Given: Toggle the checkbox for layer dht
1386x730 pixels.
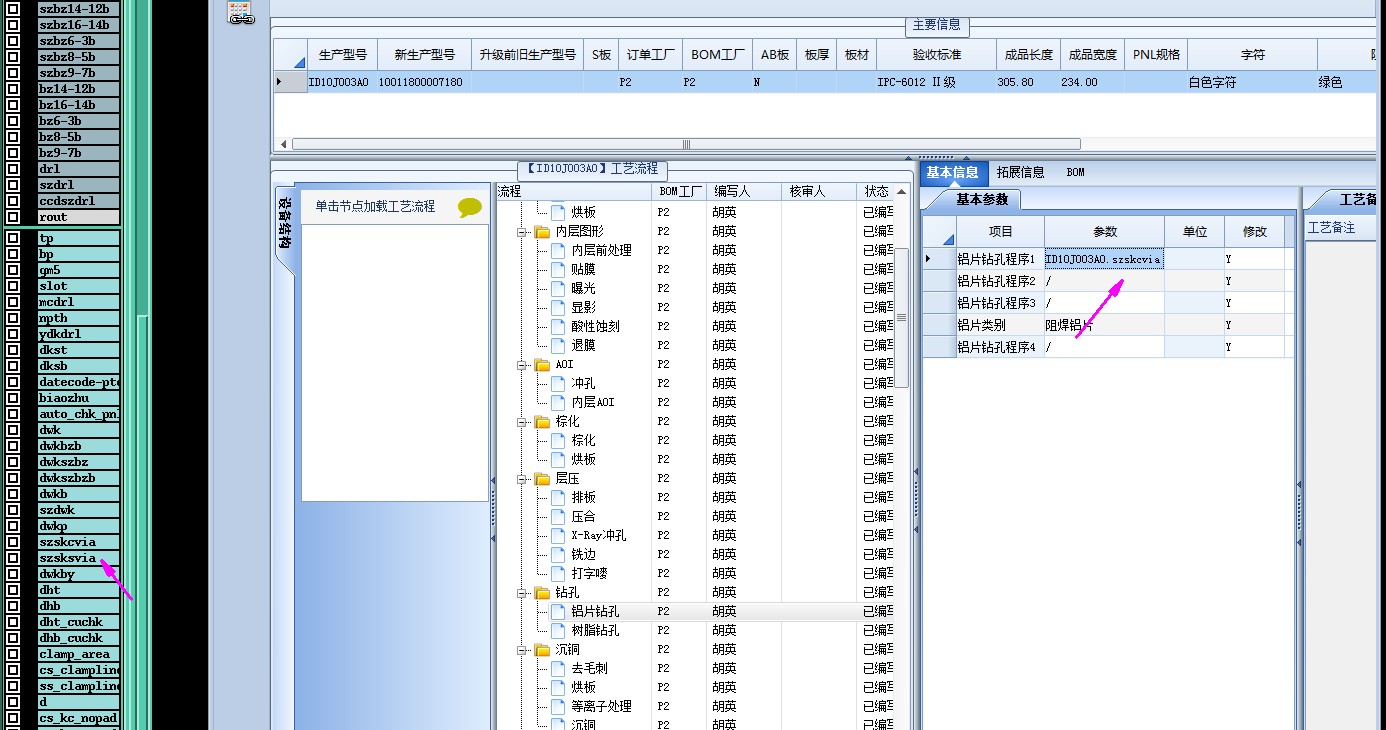Looking at the screenshot, I should (13, 590).
